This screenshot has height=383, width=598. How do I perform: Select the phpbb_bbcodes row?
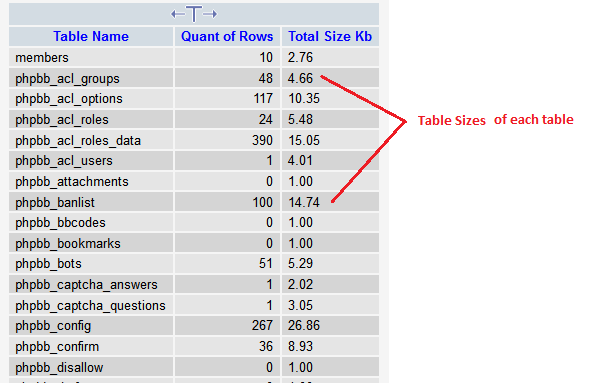[x=194, y=222]
